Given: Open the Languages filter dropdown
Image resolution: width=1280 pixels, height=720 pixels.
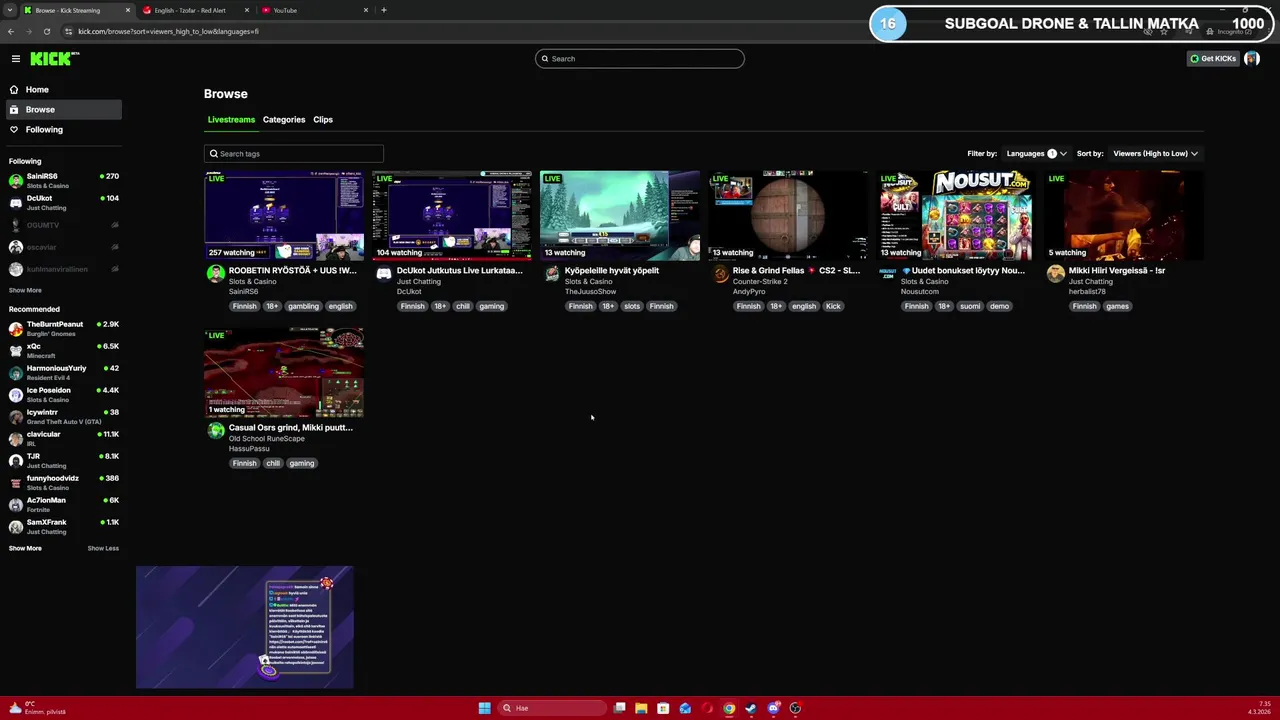Looking at the screenshot, I should (1036, 154).
